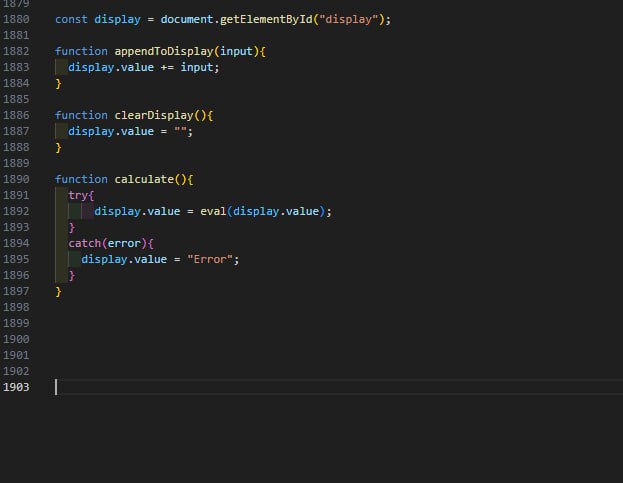This screenshot has height=483, width=623.
Task: Click the function name 'clearDisplay'
Action: (x=154, y=115)
